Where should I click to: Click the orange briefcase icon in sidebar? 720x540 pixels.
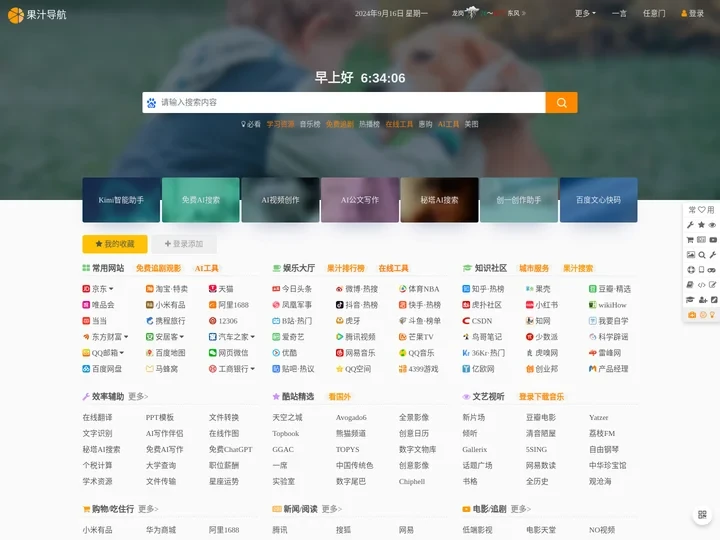[692, 315]
